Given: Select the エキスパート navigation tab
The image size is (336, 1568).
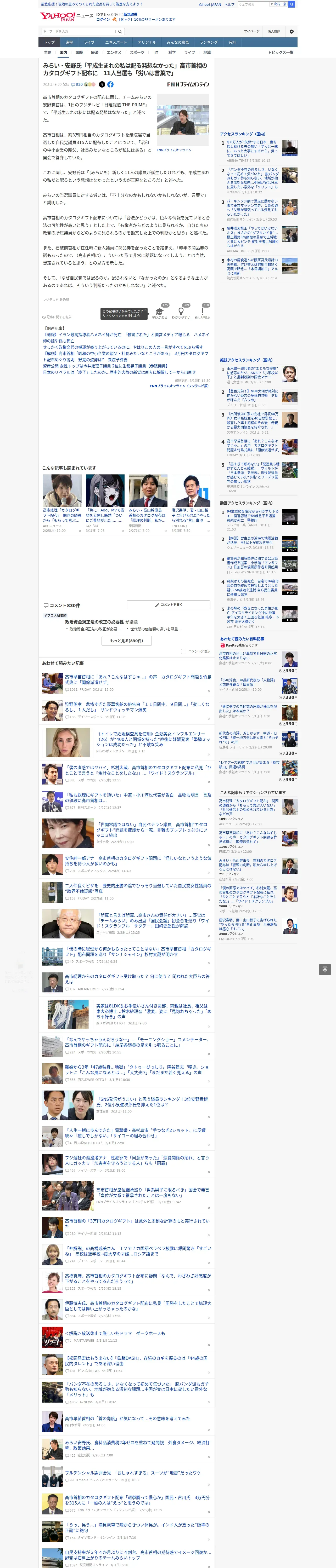Looking at the screenshot, I should tap(116, 43).
